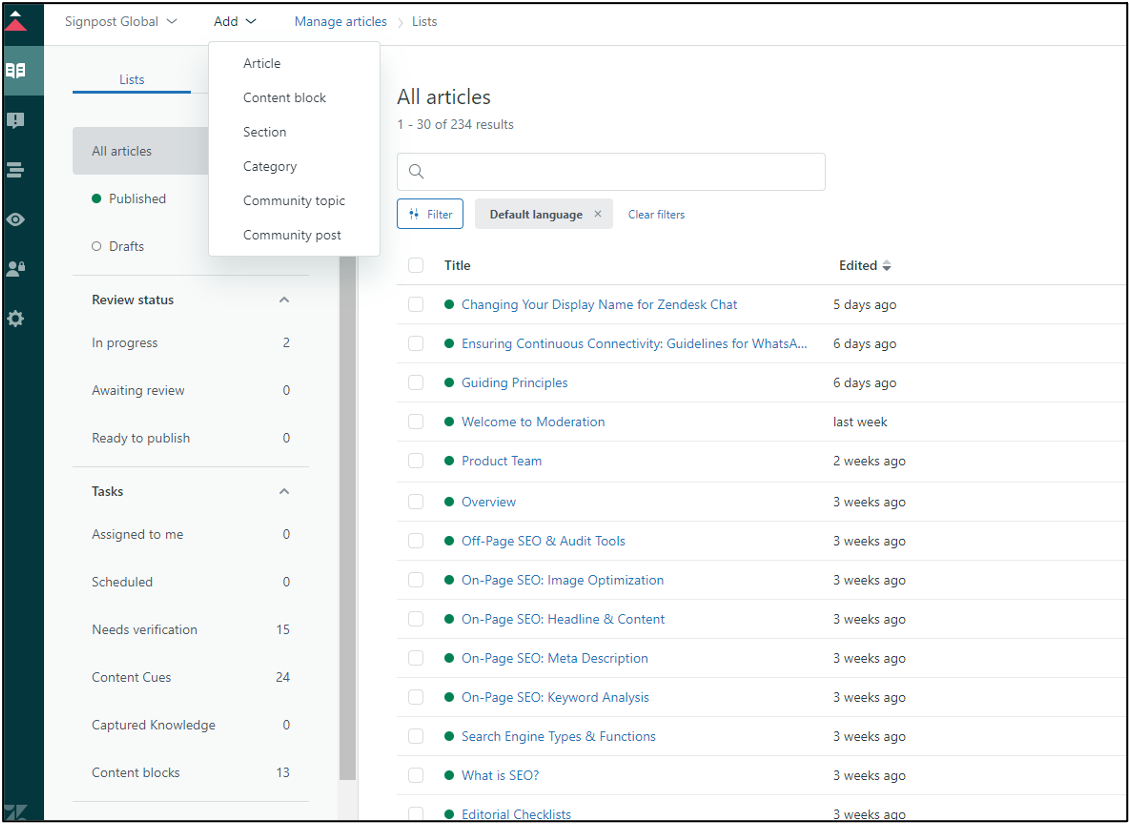Remove the Default language filter chip
This screenshot has height=824, width=1129.
(x=598, y=214)
